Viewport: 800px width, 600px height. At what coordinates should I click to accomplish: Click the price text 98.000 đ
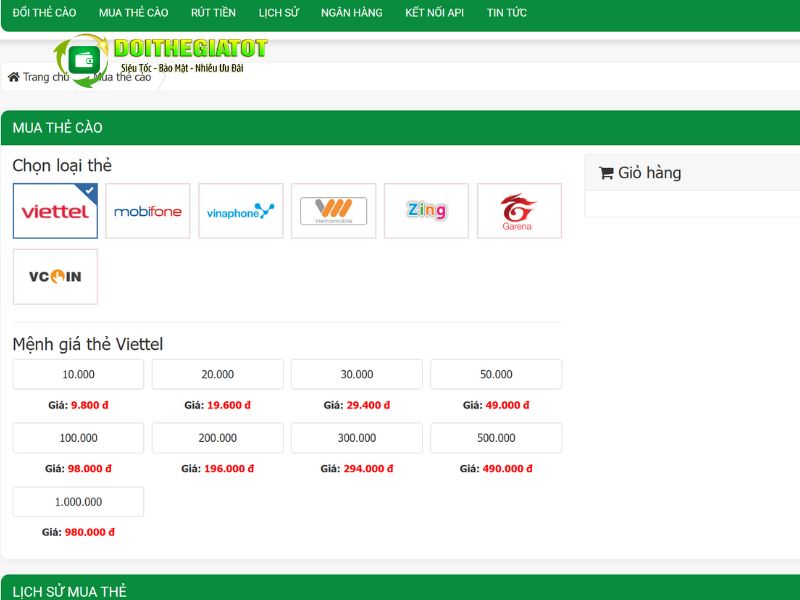click(x=90, y=468)
